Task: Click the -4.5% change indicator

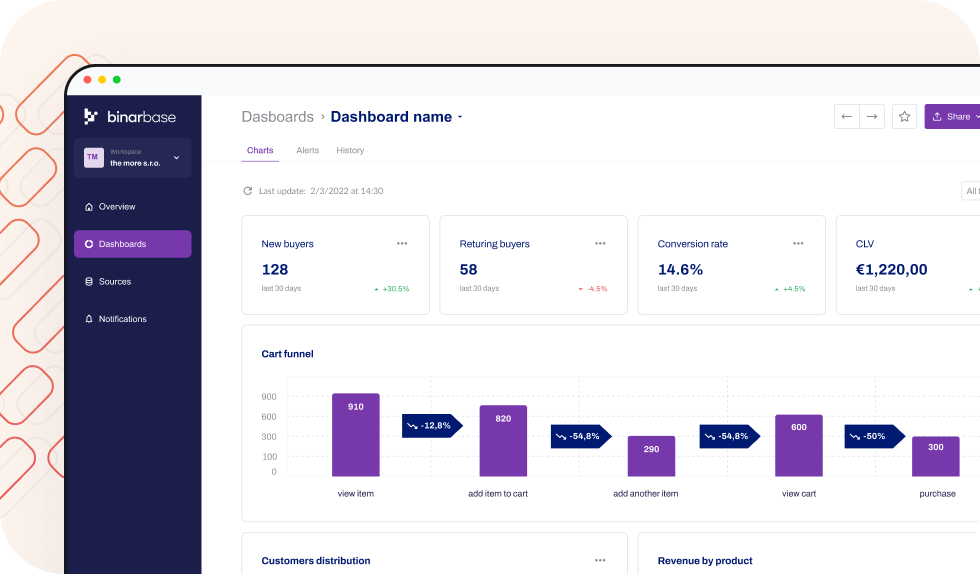Action: [592, 289]
